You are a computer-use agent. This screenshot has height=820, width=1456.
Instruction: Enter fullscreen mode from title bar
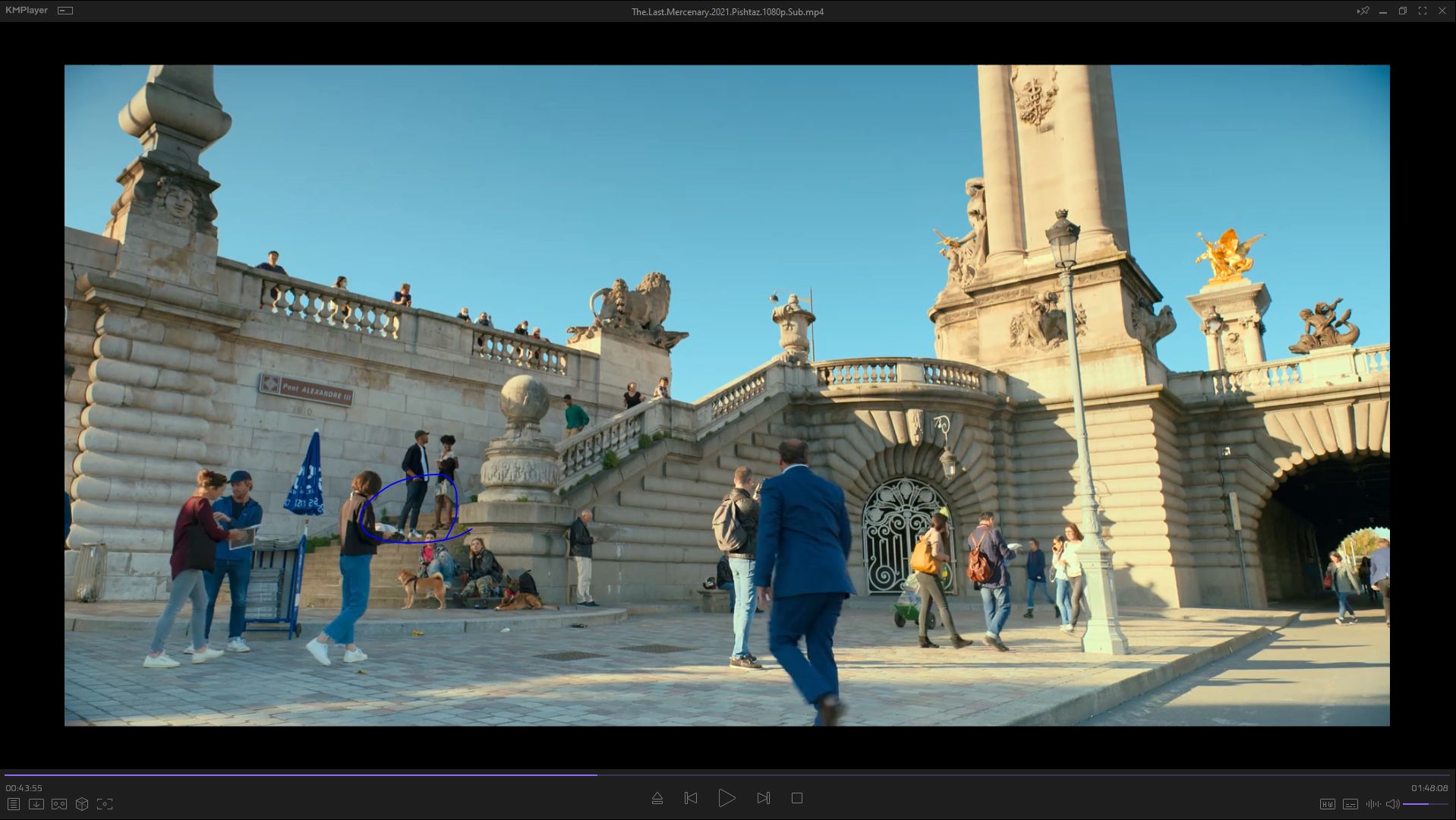coord(1422,11)
